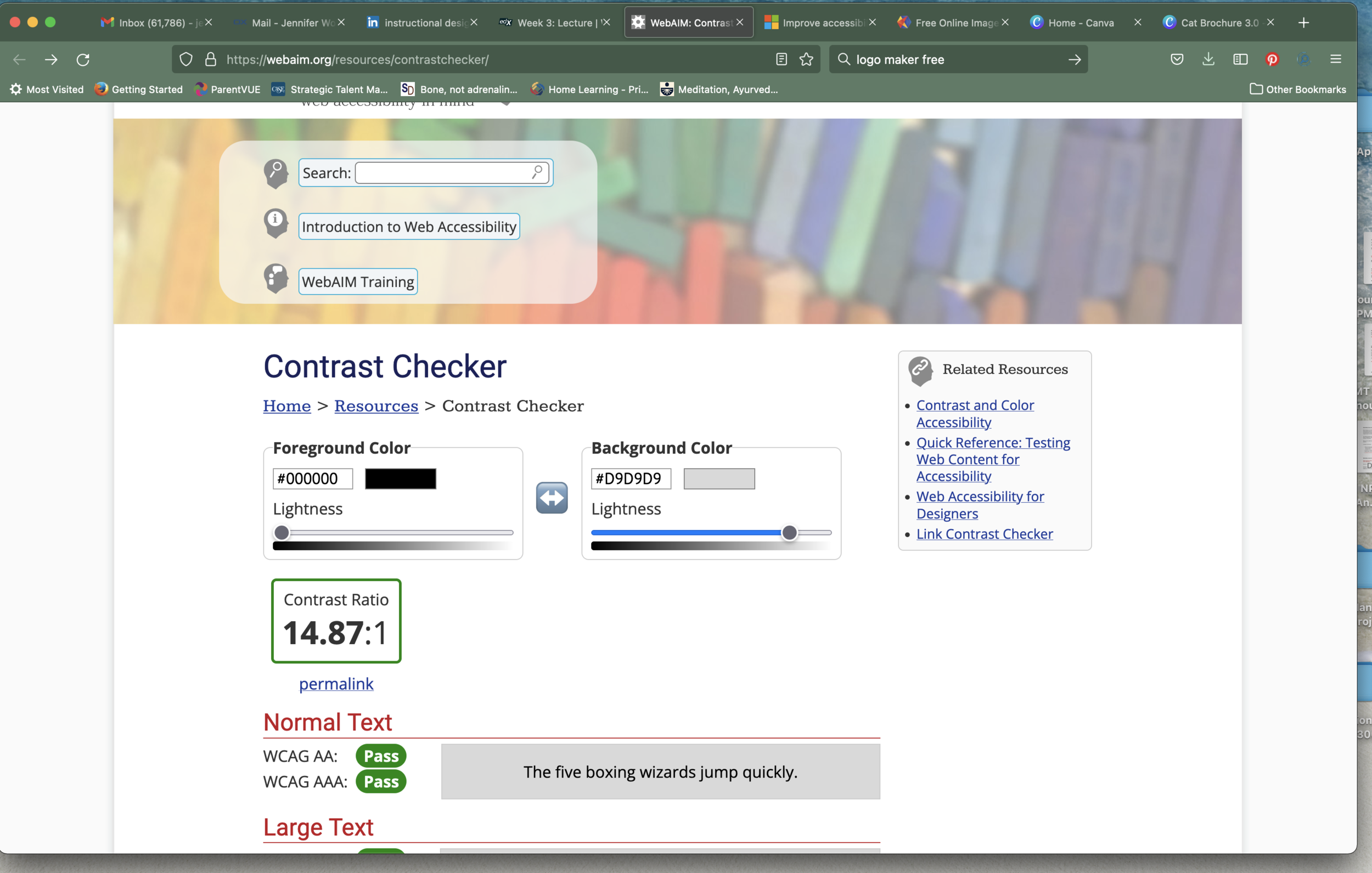1372x873 pixels.
Task: Open the Firefox downloads panel
Action: pyautogui.click(x=1208, y=59)
